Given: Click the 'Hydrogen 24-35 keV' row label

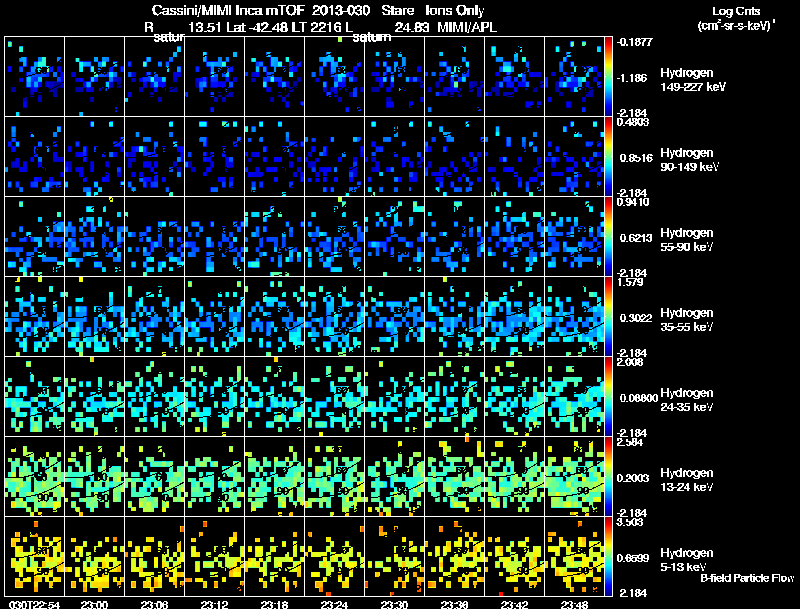Looking at the screenshot, I should pyautogui.click(x=687, y=400).
